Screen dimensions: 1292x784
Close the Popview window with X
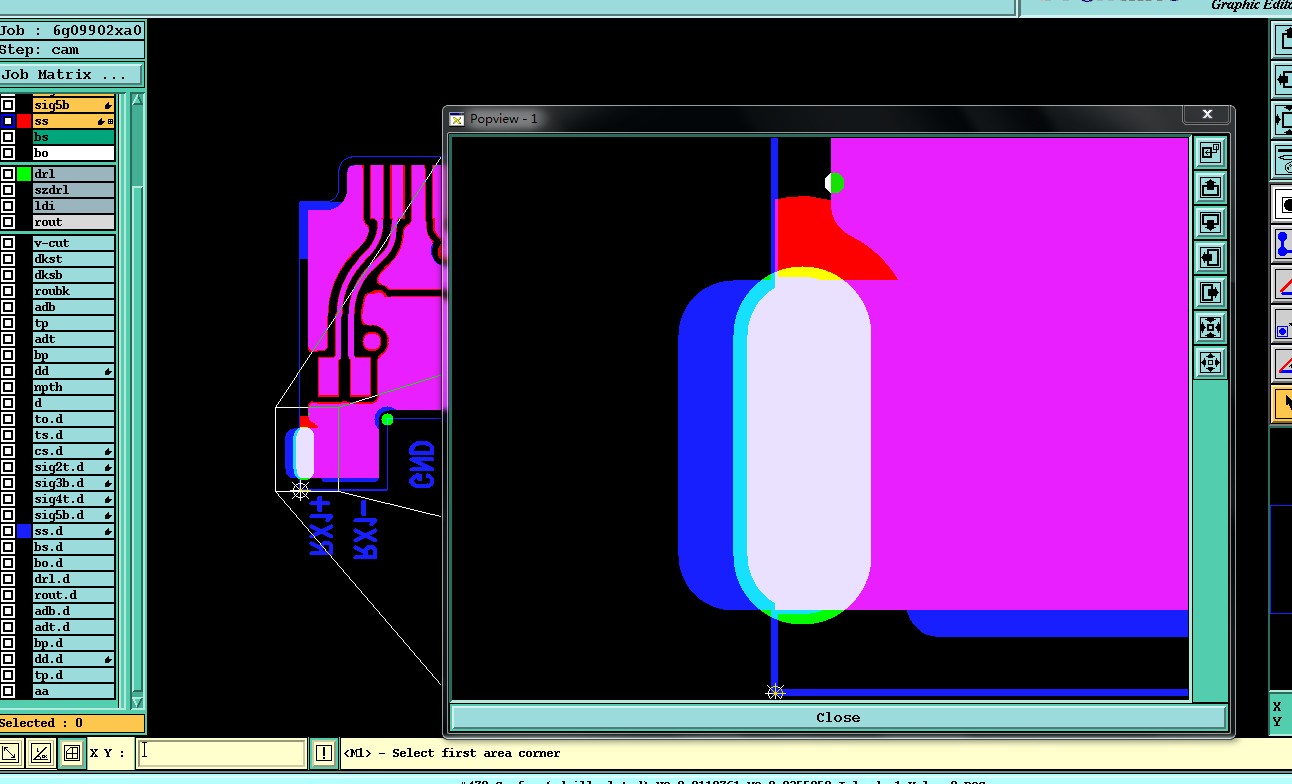pos(1207,115)
